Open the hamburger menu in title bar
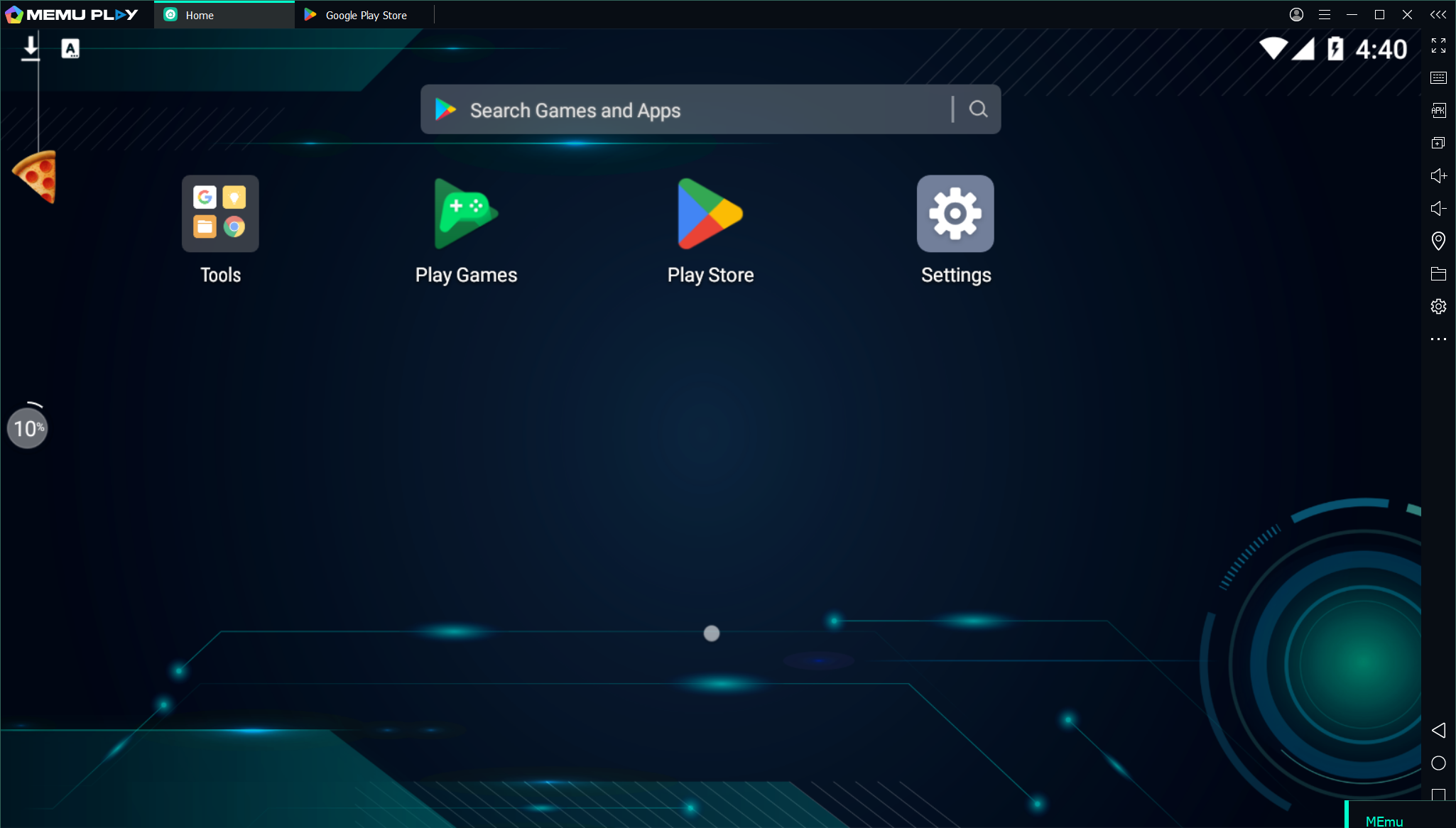Viewport: 1456px width, 828px height. tap(1324, 14)
